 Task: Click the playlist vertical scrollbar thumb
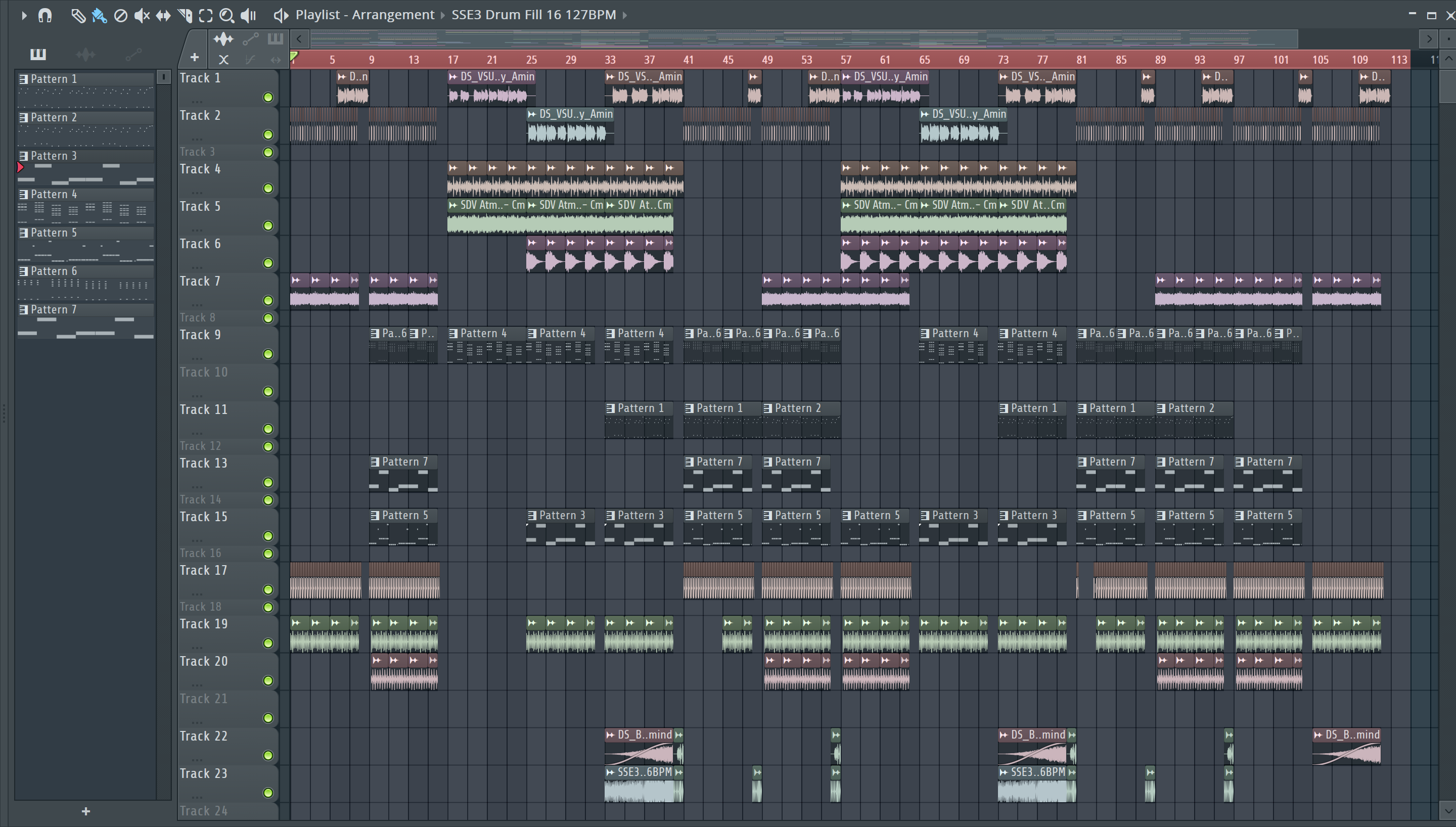(1447, 87)
